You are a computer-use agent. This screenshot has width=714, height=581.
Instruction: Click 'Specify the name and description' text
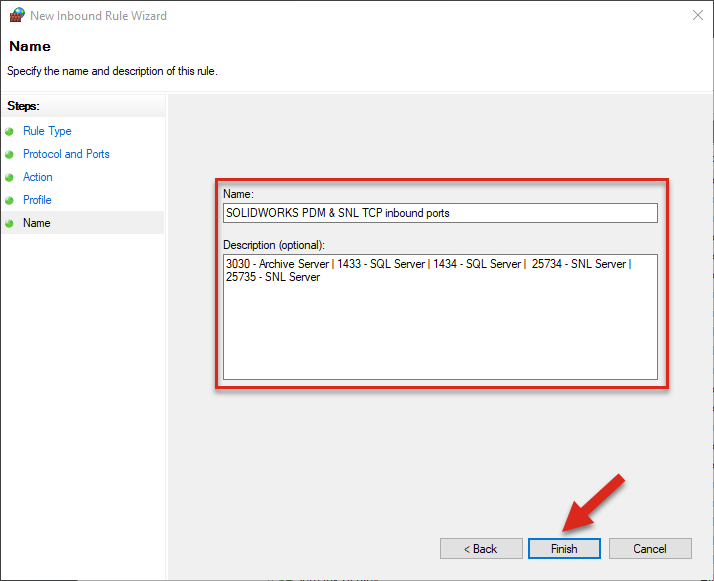click(x=112, y=71)
